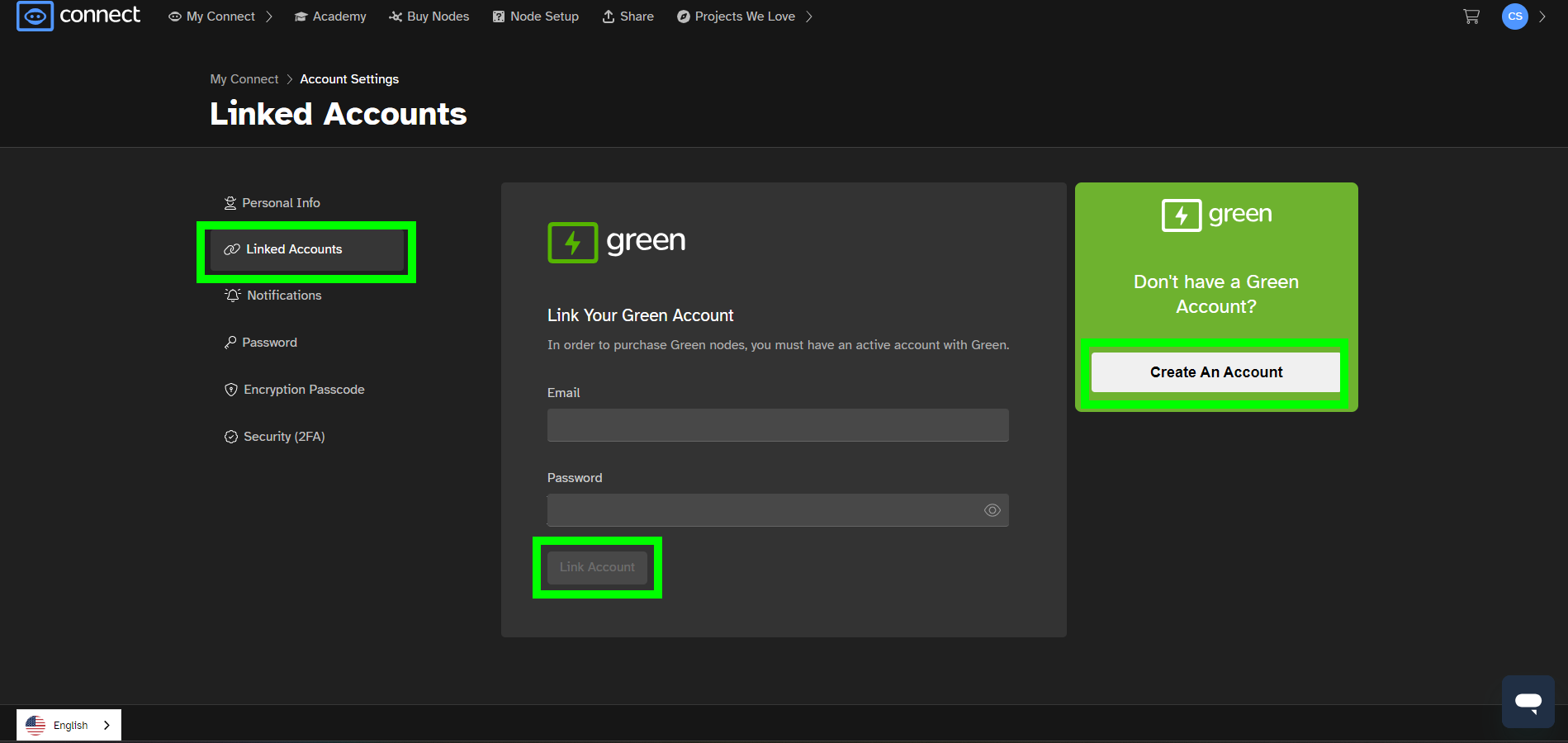Open the shopping cart
Viewport: 1568px width, 743px height.
click(x=1471, y=17)
